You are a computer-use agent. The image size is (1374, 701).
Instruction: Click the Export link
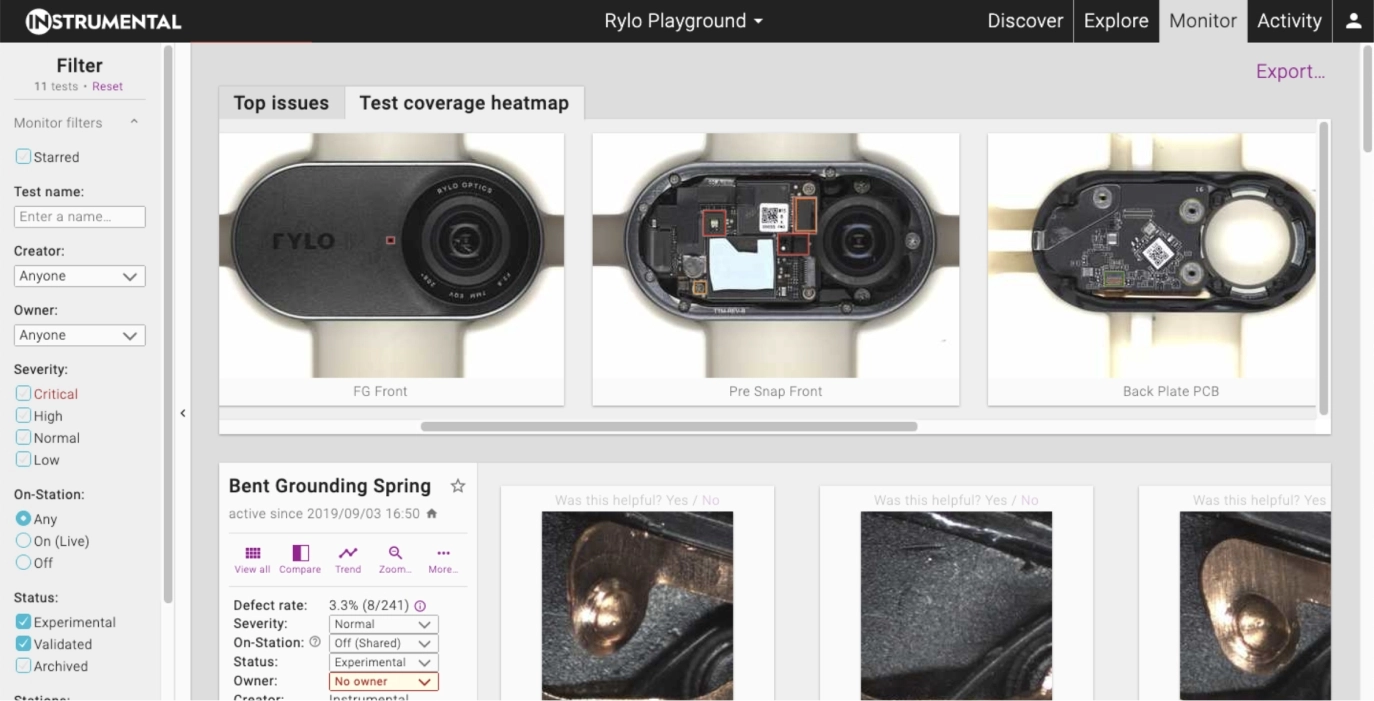[1290, 71]
